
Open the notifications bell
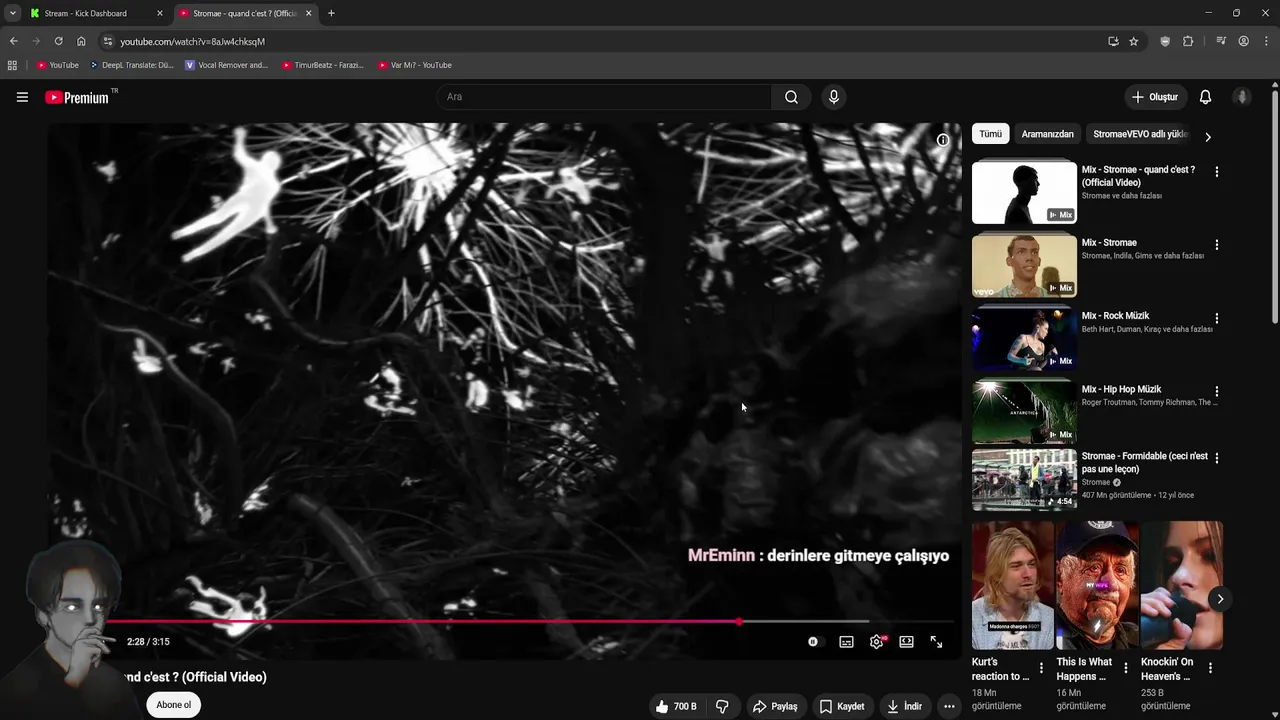coord(1205,97)
